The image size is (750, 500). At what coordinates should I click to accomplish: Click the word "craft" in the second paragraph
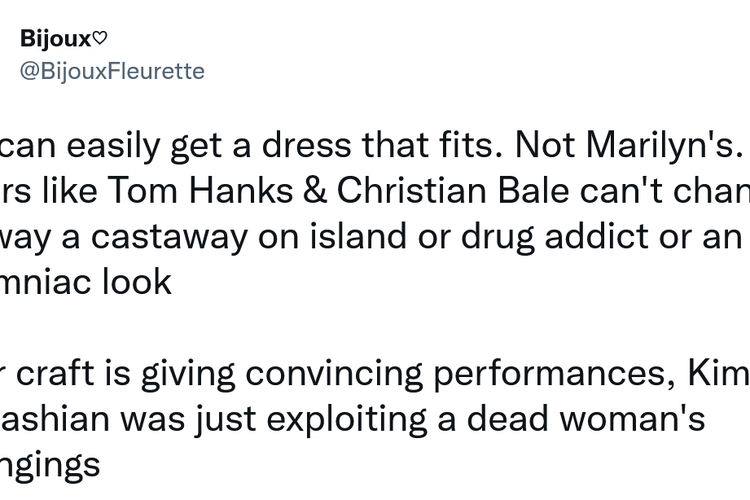66,373
